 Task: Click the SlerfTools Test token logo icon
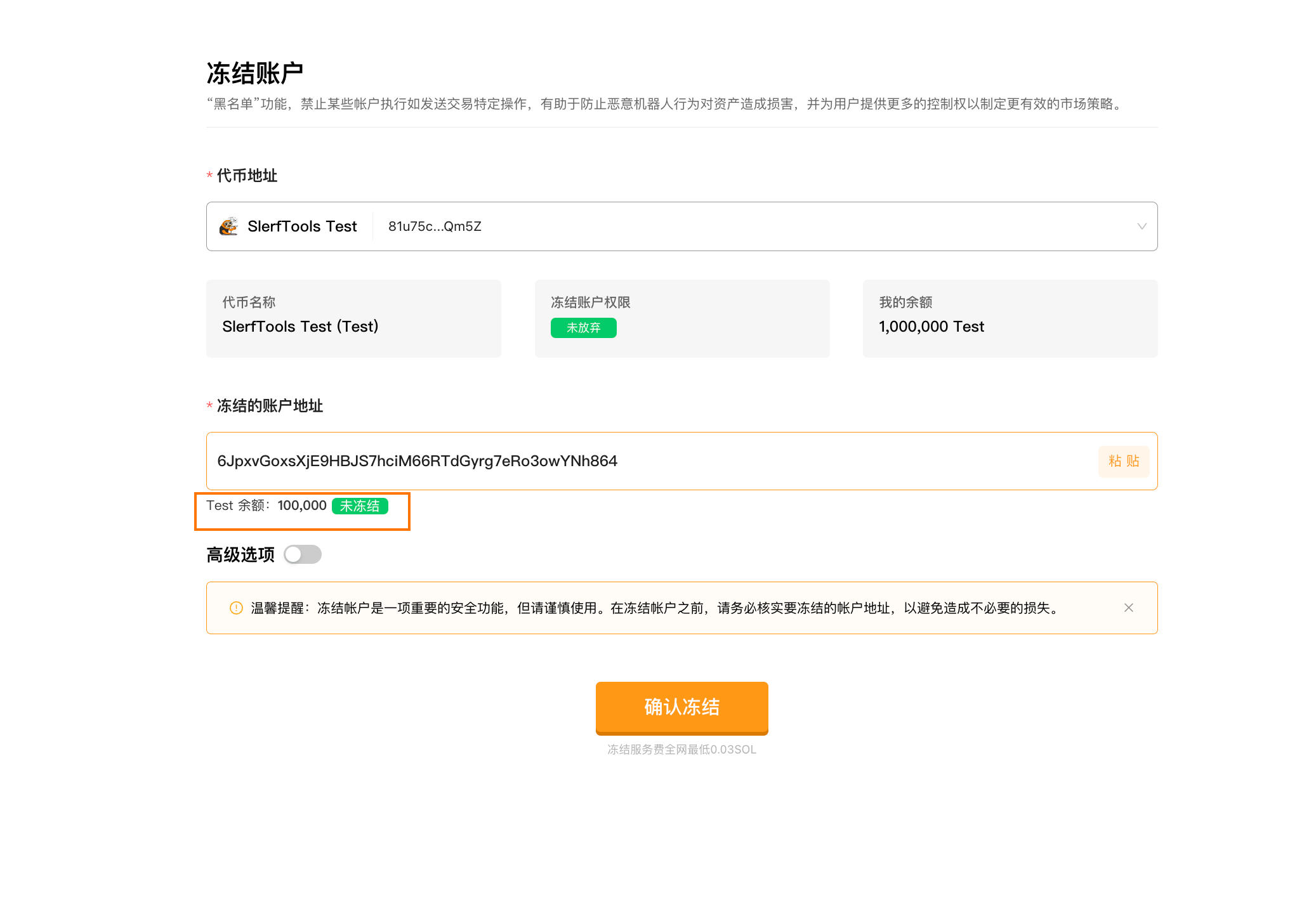pyautogui.click(x=229, y=226)
